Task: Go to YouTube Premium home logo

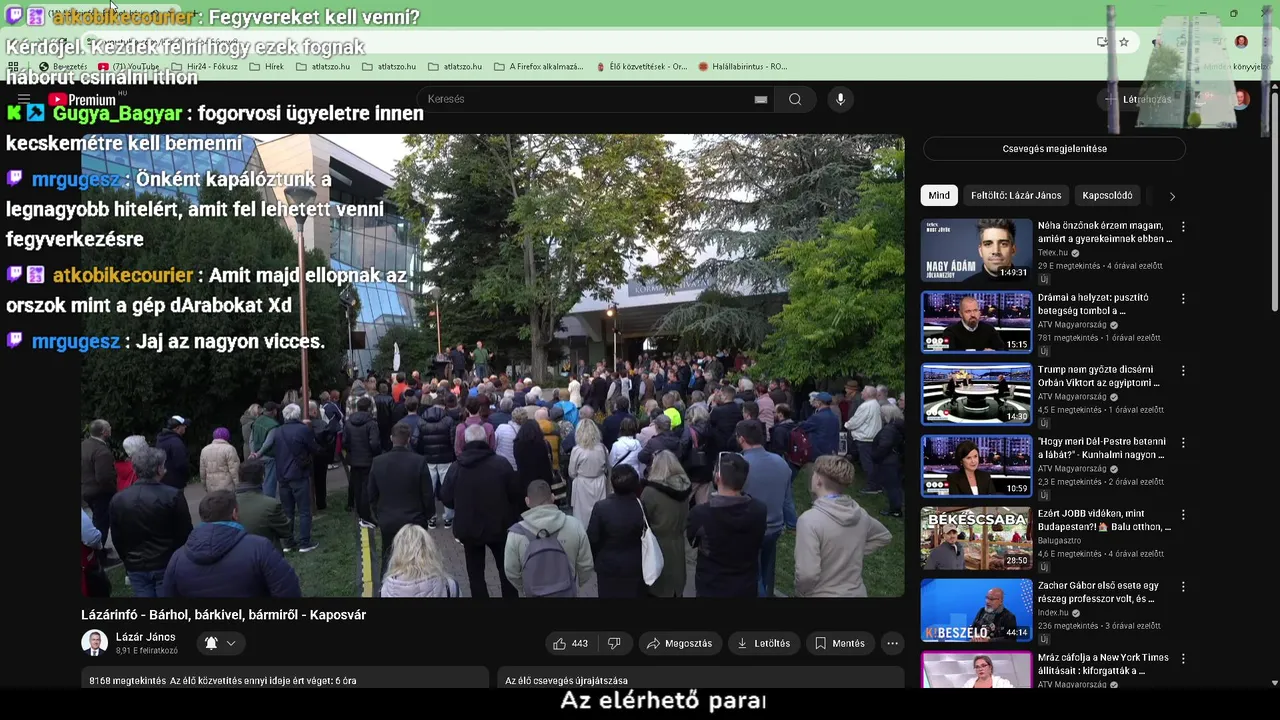Action: [82, 99]
